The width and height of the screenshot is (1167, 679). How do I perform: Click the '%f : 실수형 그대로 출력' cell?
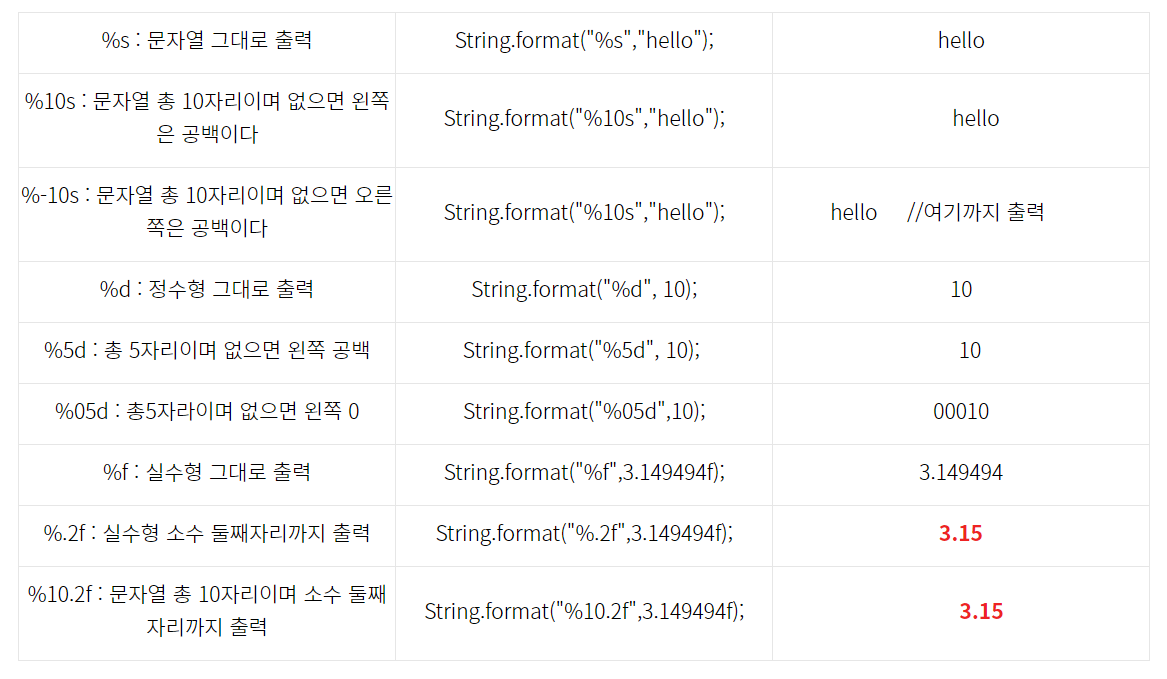207,472
